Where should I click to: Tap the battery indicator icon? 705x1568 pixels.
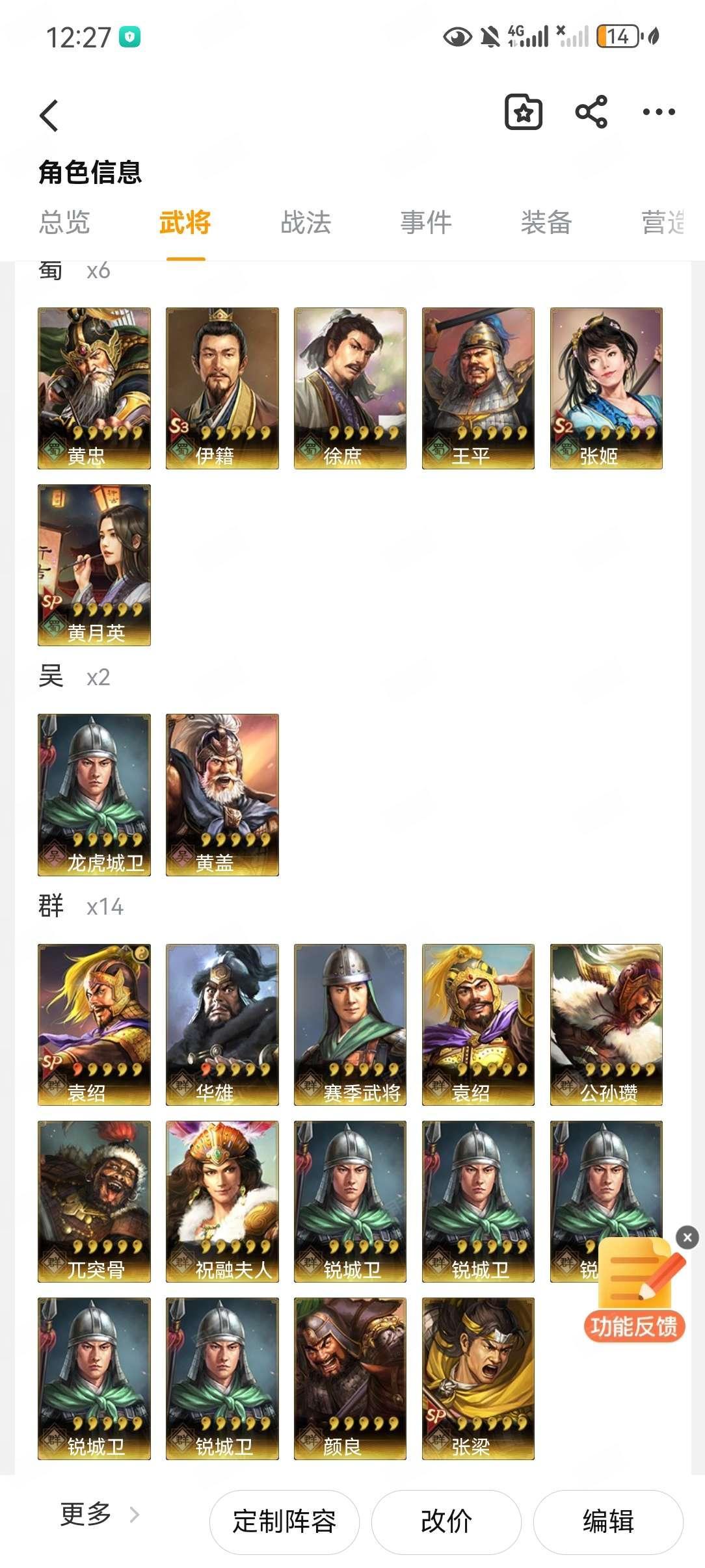(x=619, y=36)
